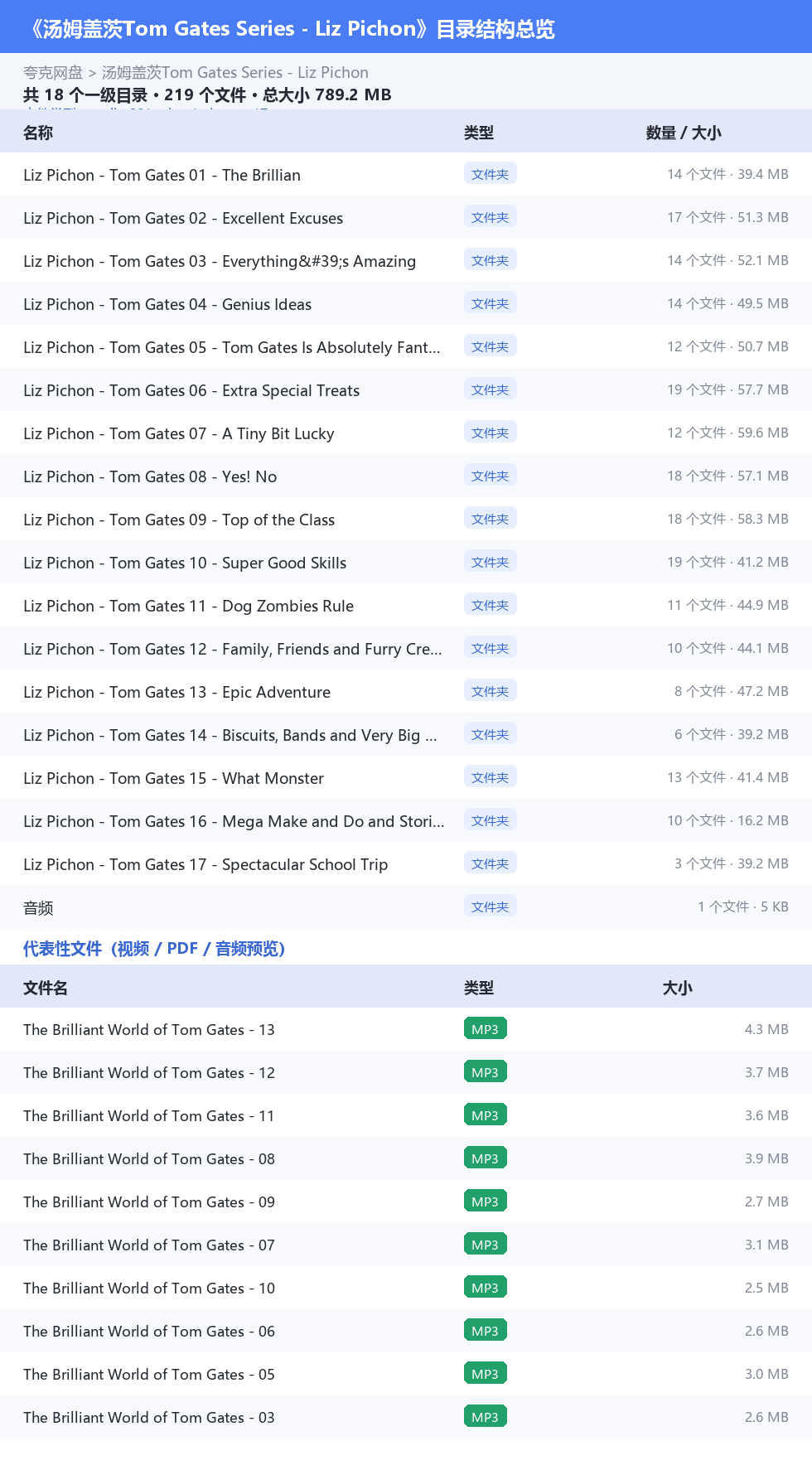Viewport: 812px width, 1465px height.
Task: Click MP3 badge for Tom Gates - 13 file
Action: (x=486, y=1029)
